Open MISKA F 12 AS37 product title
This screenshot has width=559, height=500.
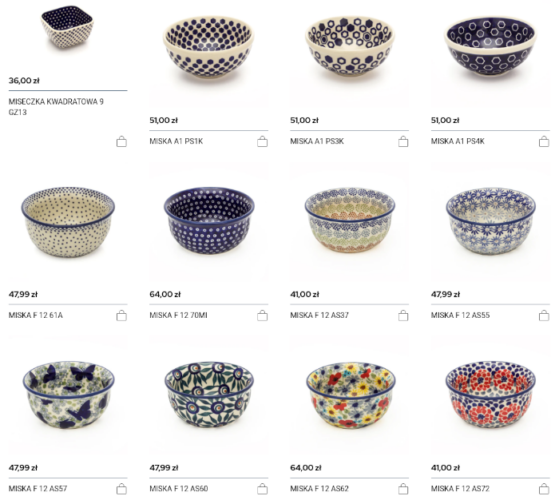click(319, 315)
